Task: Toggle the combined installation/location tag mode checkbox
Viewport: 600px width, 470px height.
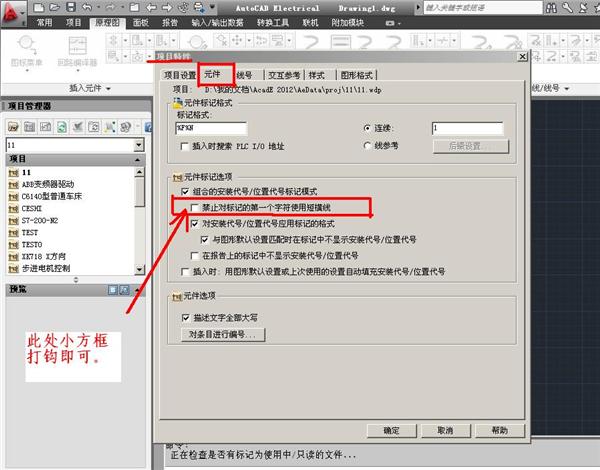Action: click(x=185, y=191)
